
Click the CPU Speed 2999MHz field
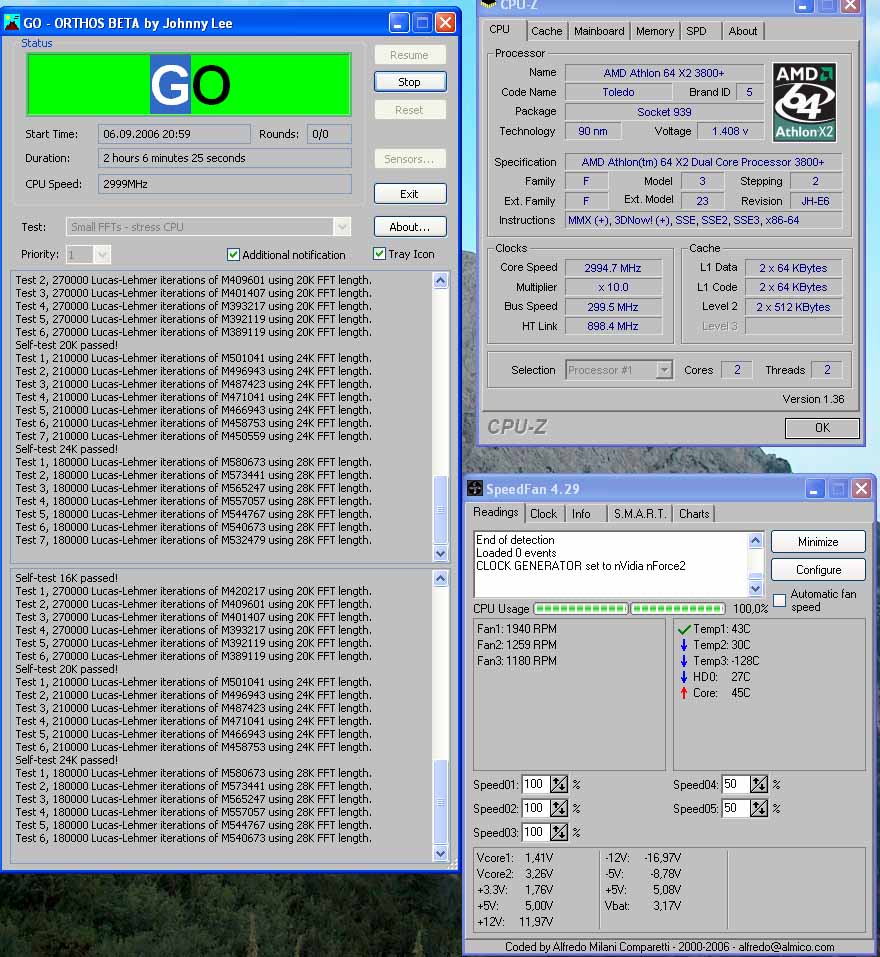225,184
